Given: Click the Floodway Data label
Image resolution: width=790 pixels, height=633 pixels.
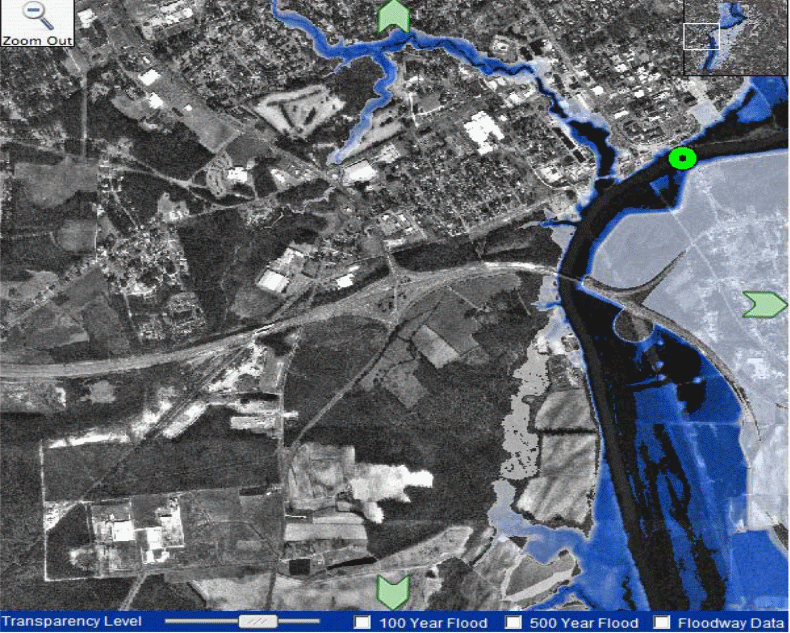Looking at the screenshot, I should coord(731,623).
